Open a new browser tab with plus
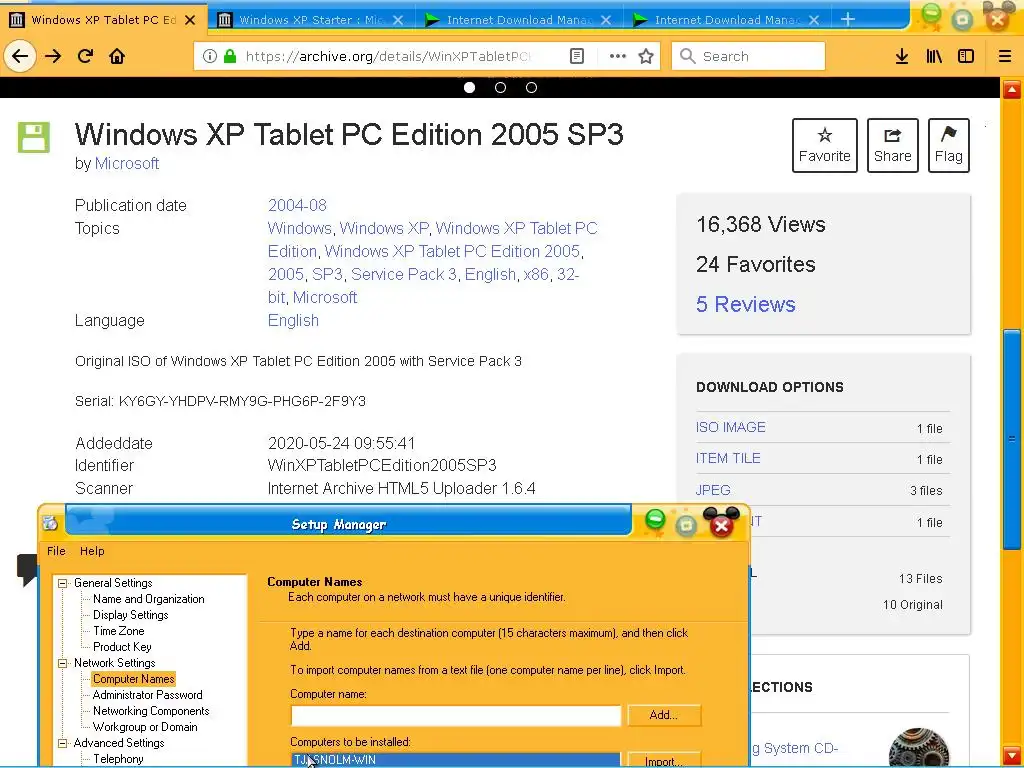 tap(848, 20)
